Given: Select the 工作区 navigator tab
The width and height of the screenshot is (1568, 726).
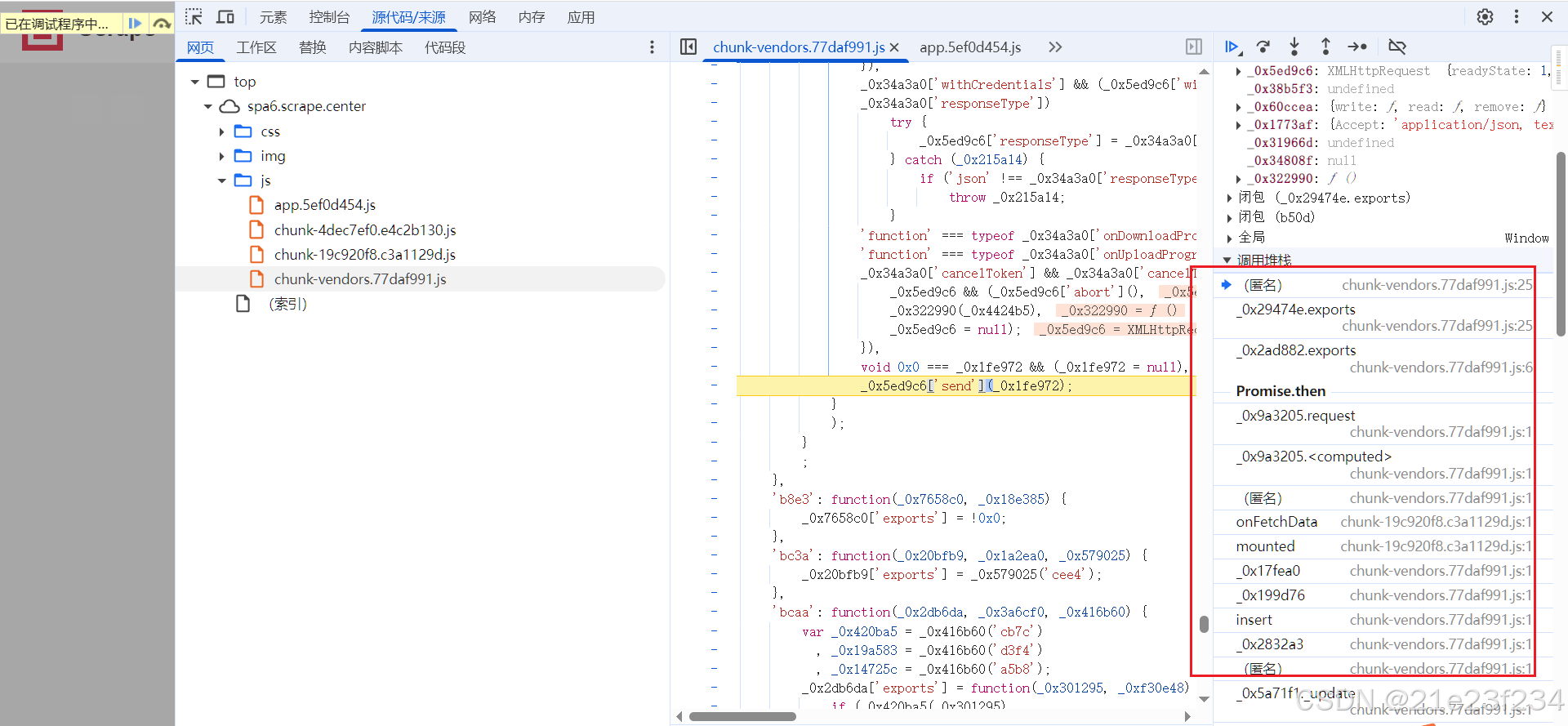Looking at the screenshot, I should pyautogui.click(x=256, y=47).
